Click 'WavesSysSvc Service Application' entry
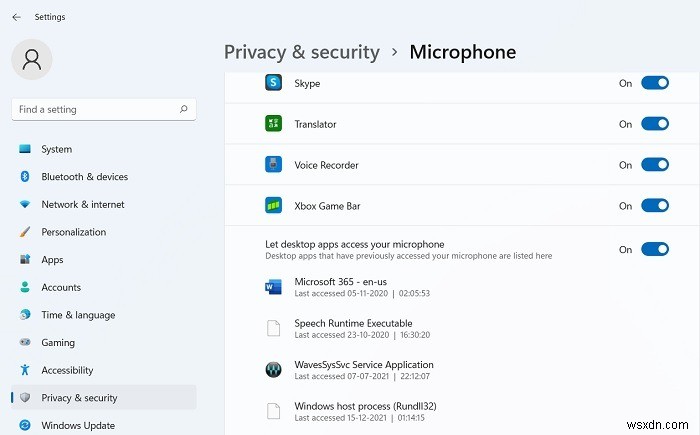The image size is (700, 435). tap(364, 364)
